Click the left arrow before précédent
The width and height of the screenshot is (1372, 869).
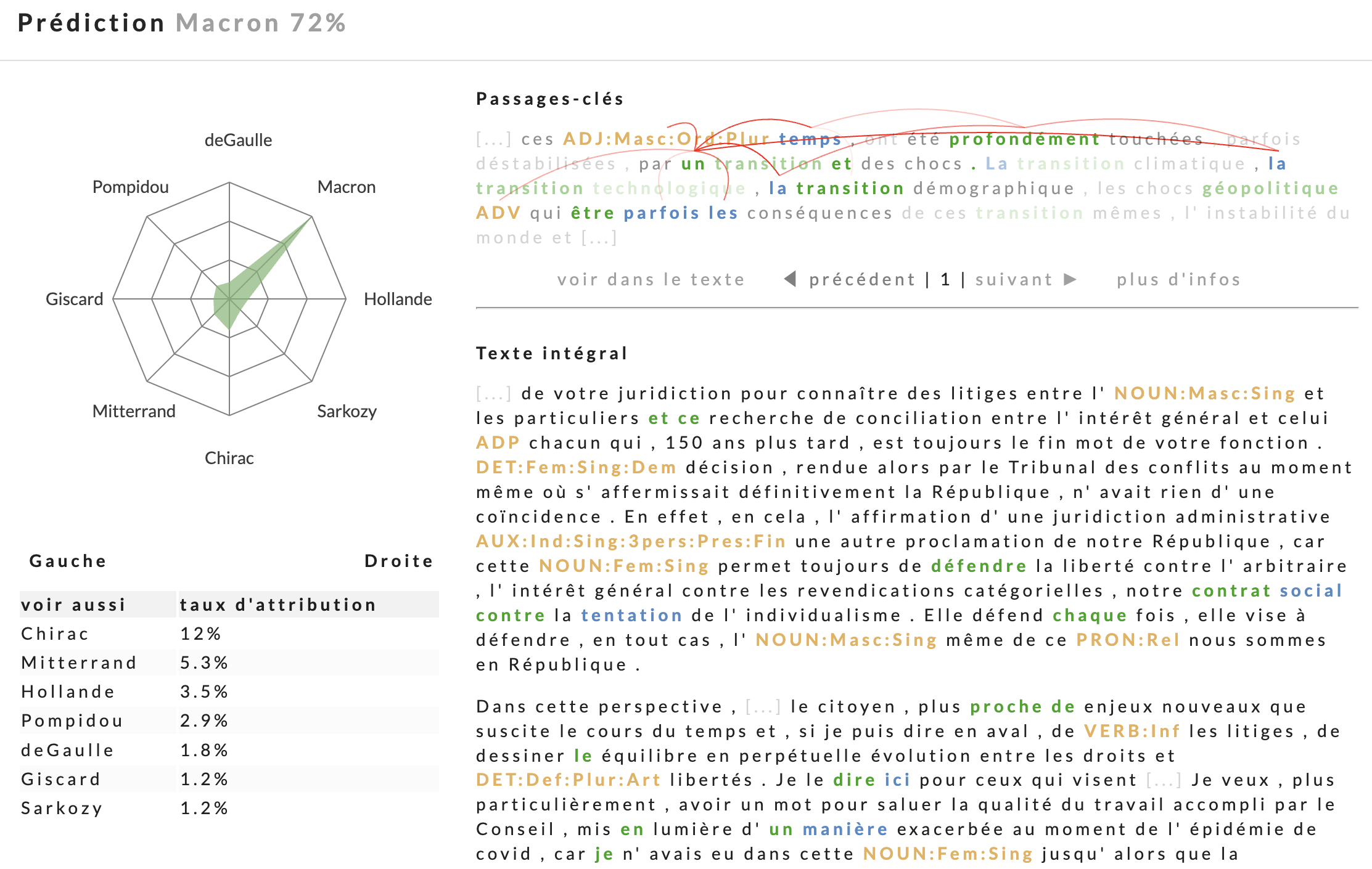pyautogui.click(x=790, y=279)
